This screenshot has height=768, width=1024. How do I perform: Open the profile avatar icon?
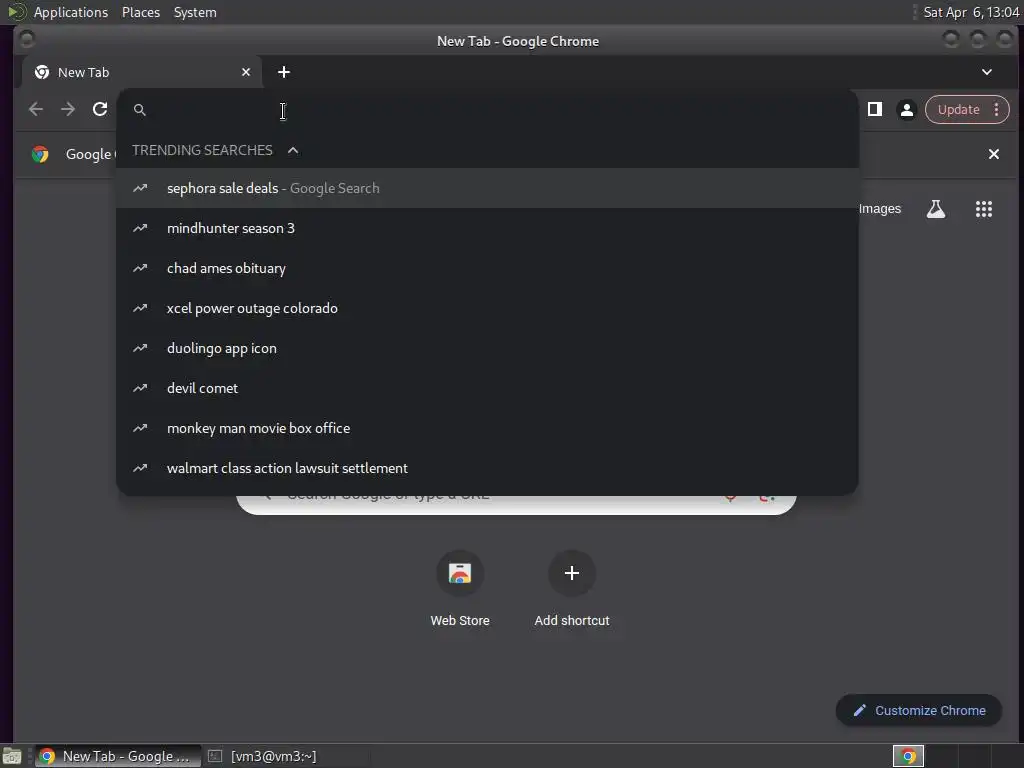[x=906, y=110]
